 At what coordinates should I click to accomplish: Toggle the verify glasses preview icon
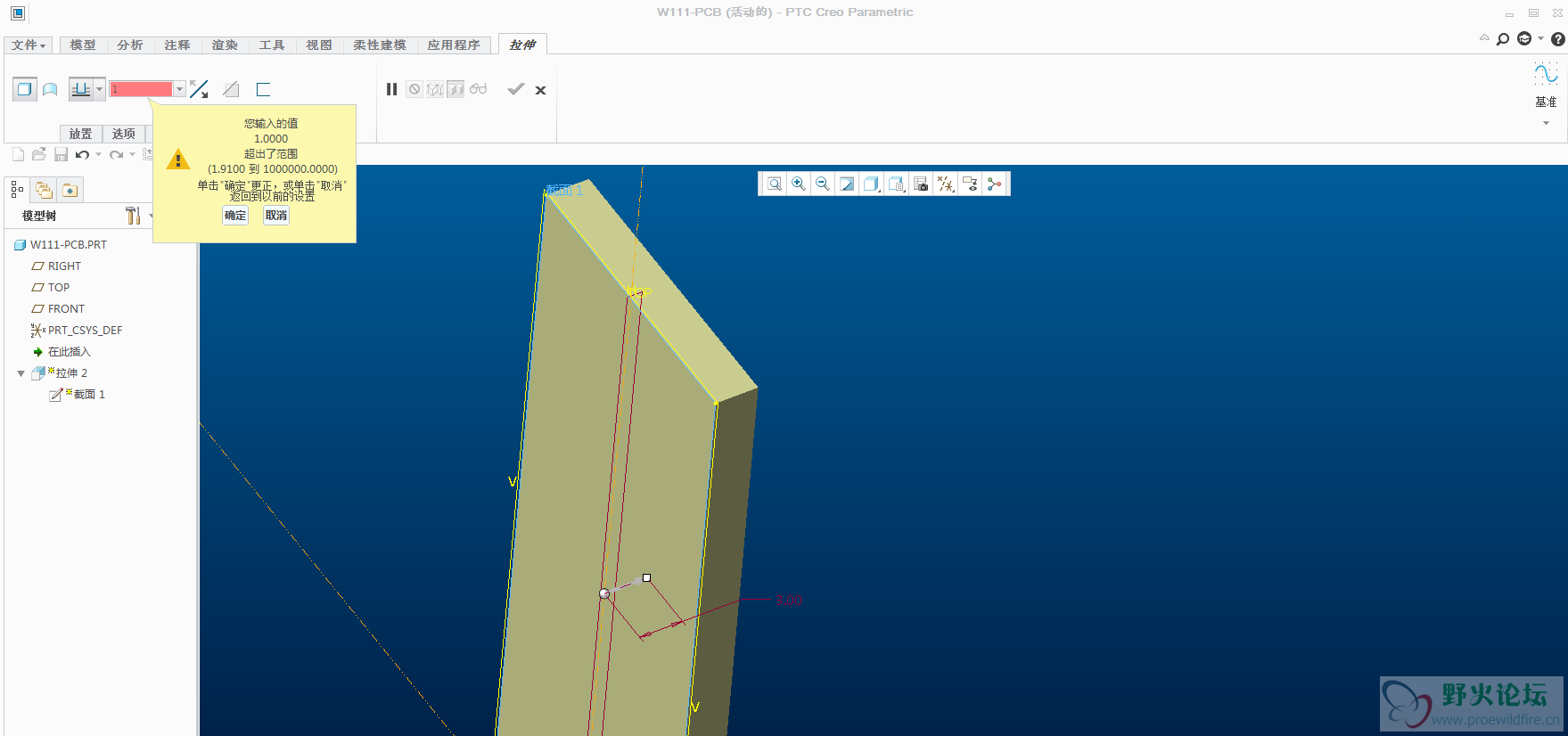[x=479, y=89]
